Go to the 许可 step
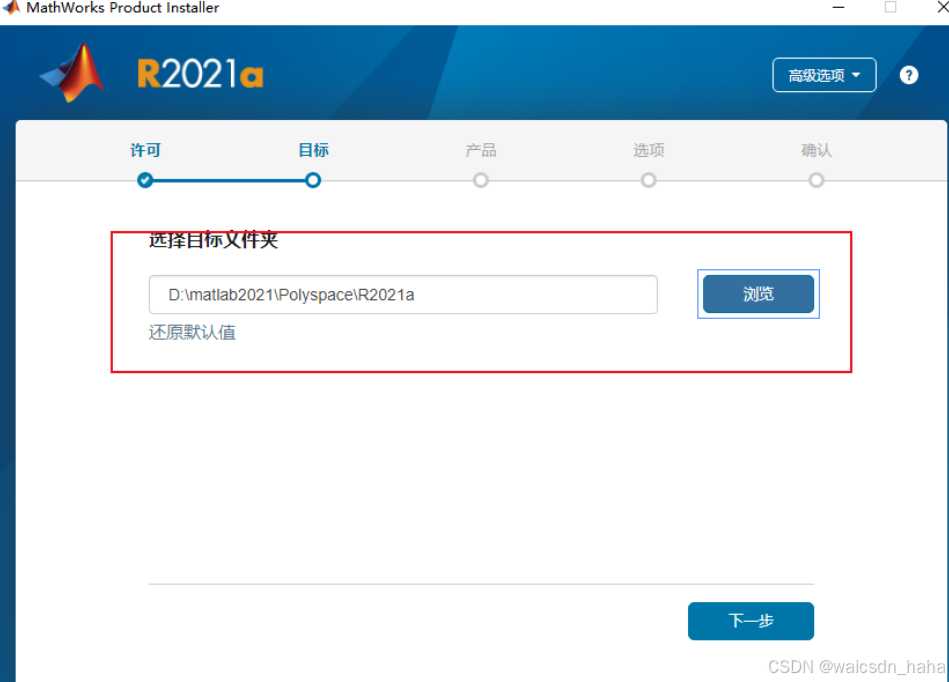Viewport: 949px width, 682px height. coord(145,150)
